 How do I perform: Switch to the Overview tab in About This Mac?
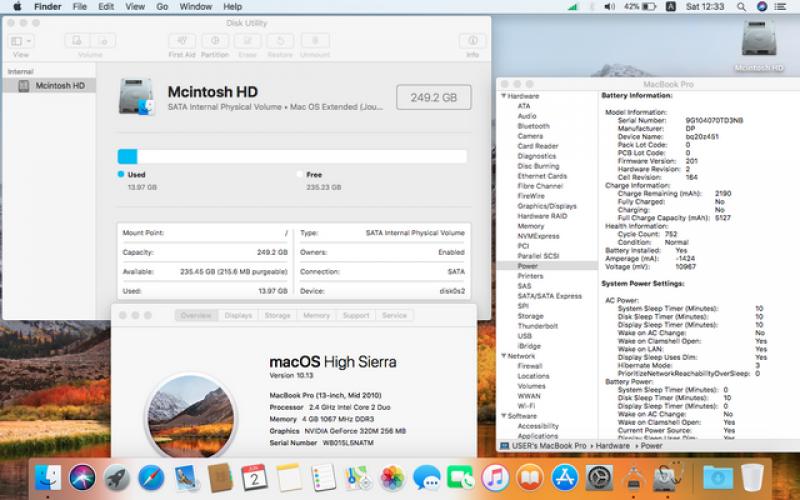[196, 315]
